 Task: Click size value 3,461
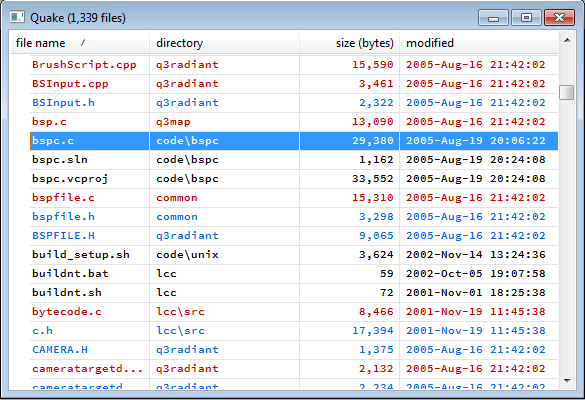click(376, 84)
